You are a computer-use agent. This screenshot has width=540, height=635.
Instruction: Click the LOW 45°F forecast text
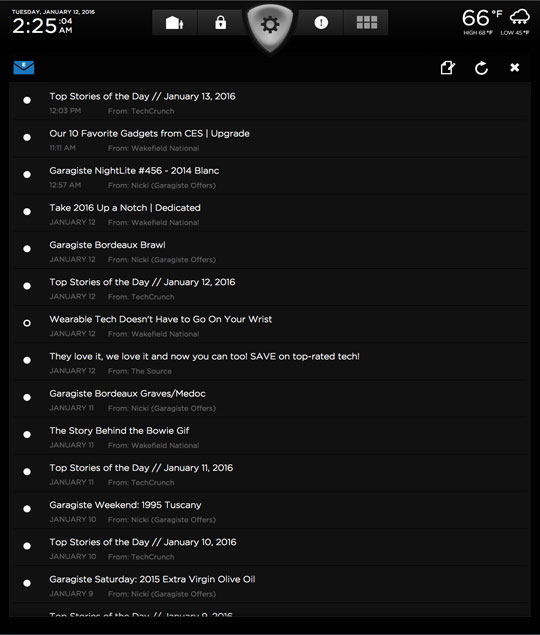[x=514, y=33]
